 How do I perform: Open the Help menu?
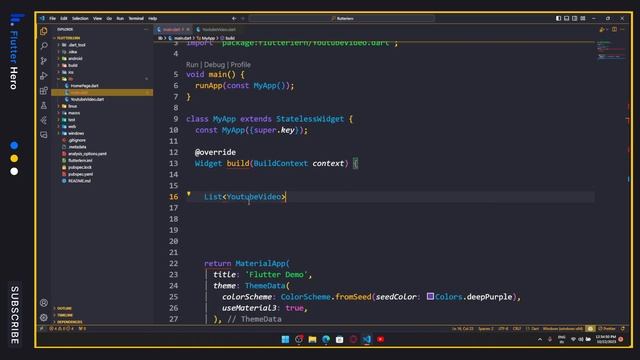(153, 18)
